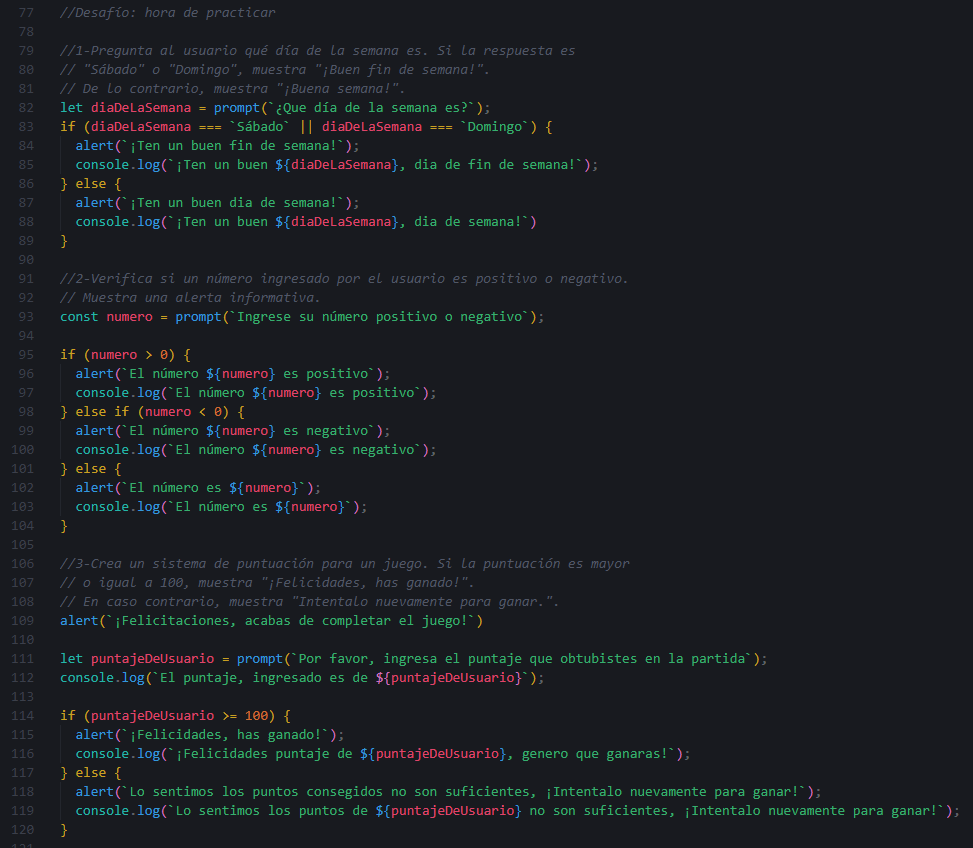Click console.log 'Lo sentimos los puntos de' line
This screenshot has width=973, height=848.
coord(518,811)
